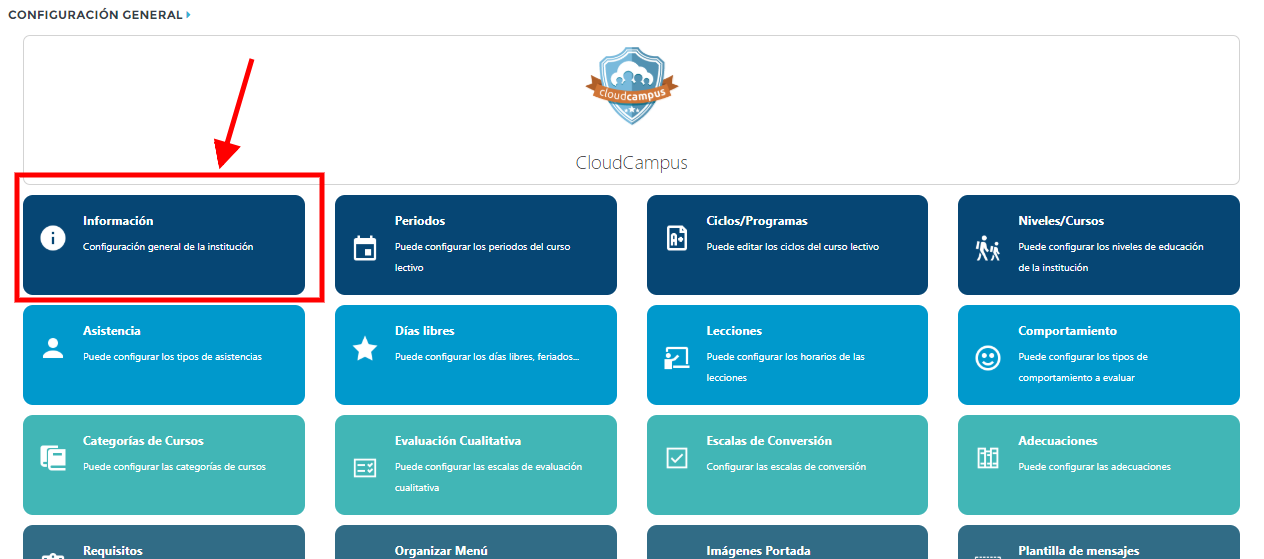Click the Escalas de Conversión checkbox icon

click(677, 458)
